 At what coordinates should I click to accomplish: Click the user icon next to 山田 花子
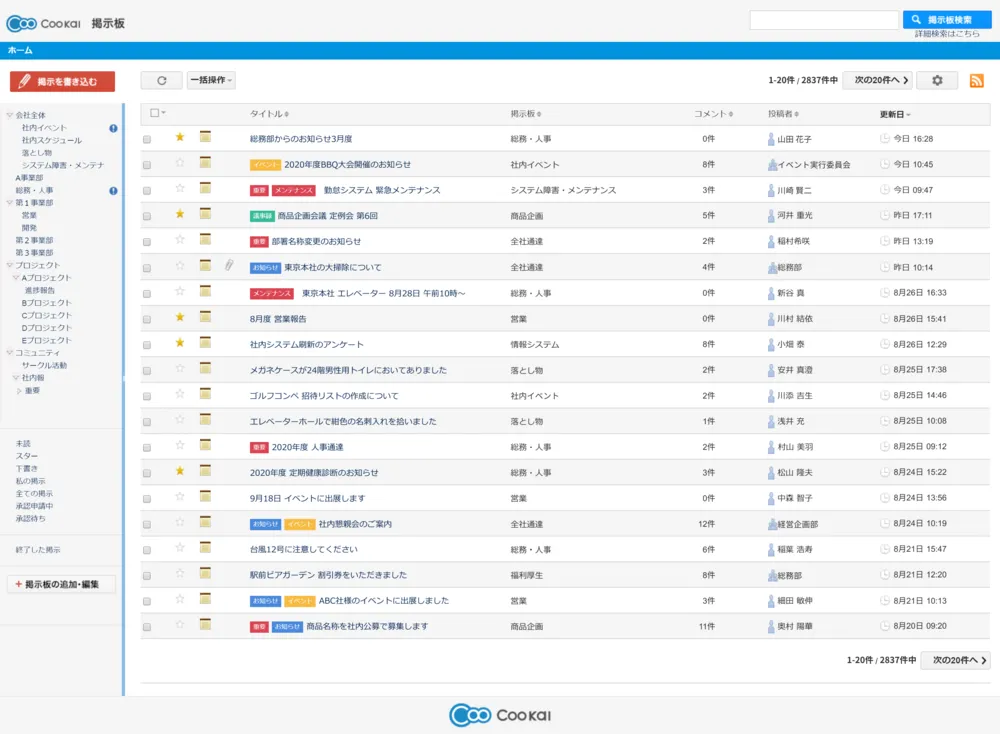coord(771,139)
